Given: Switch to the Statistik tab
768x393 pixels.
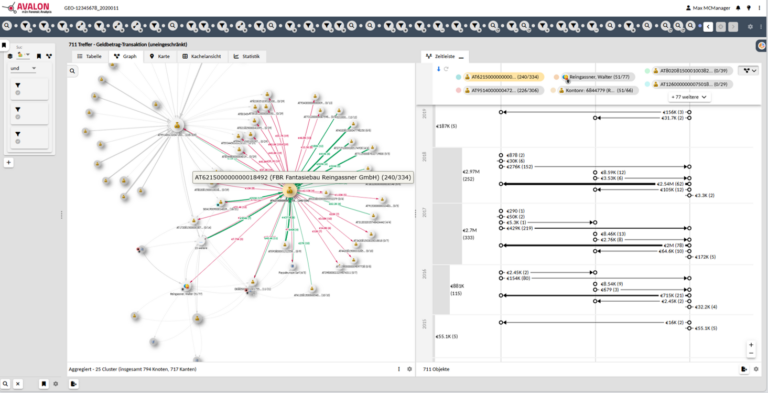Looking at the screenshot, I should 247,56.
